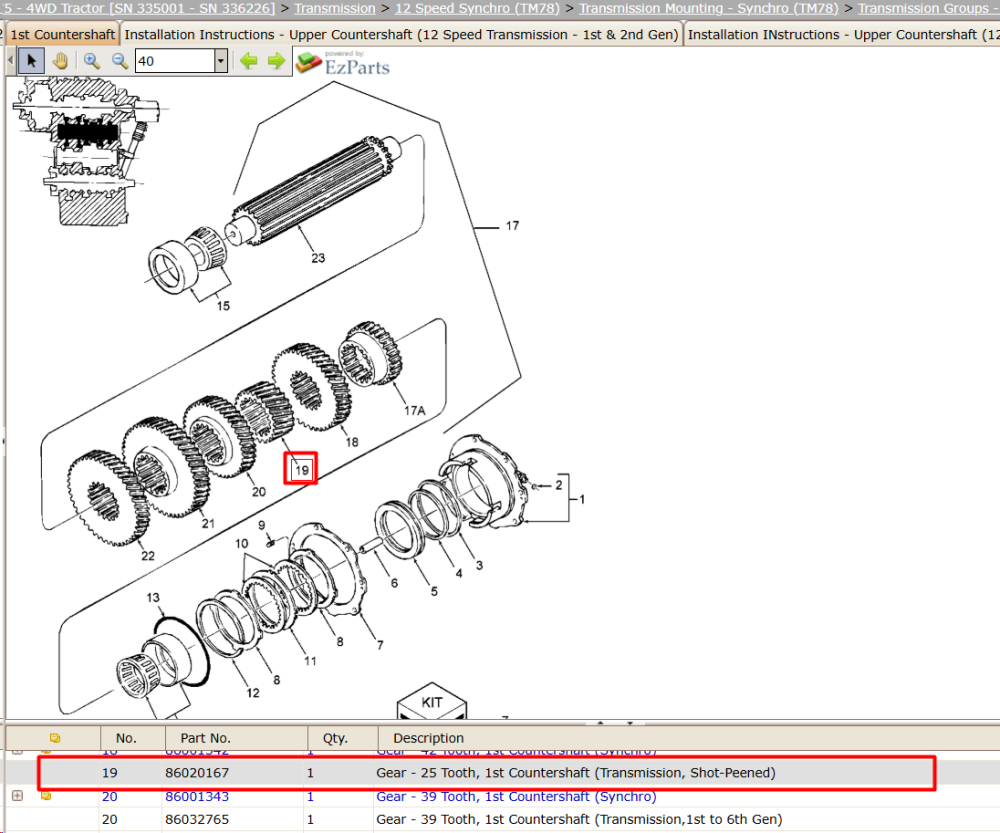1000x833 pixels.
Task: Click callout 22 on the diagram
Action: click(x=148, y=556)
